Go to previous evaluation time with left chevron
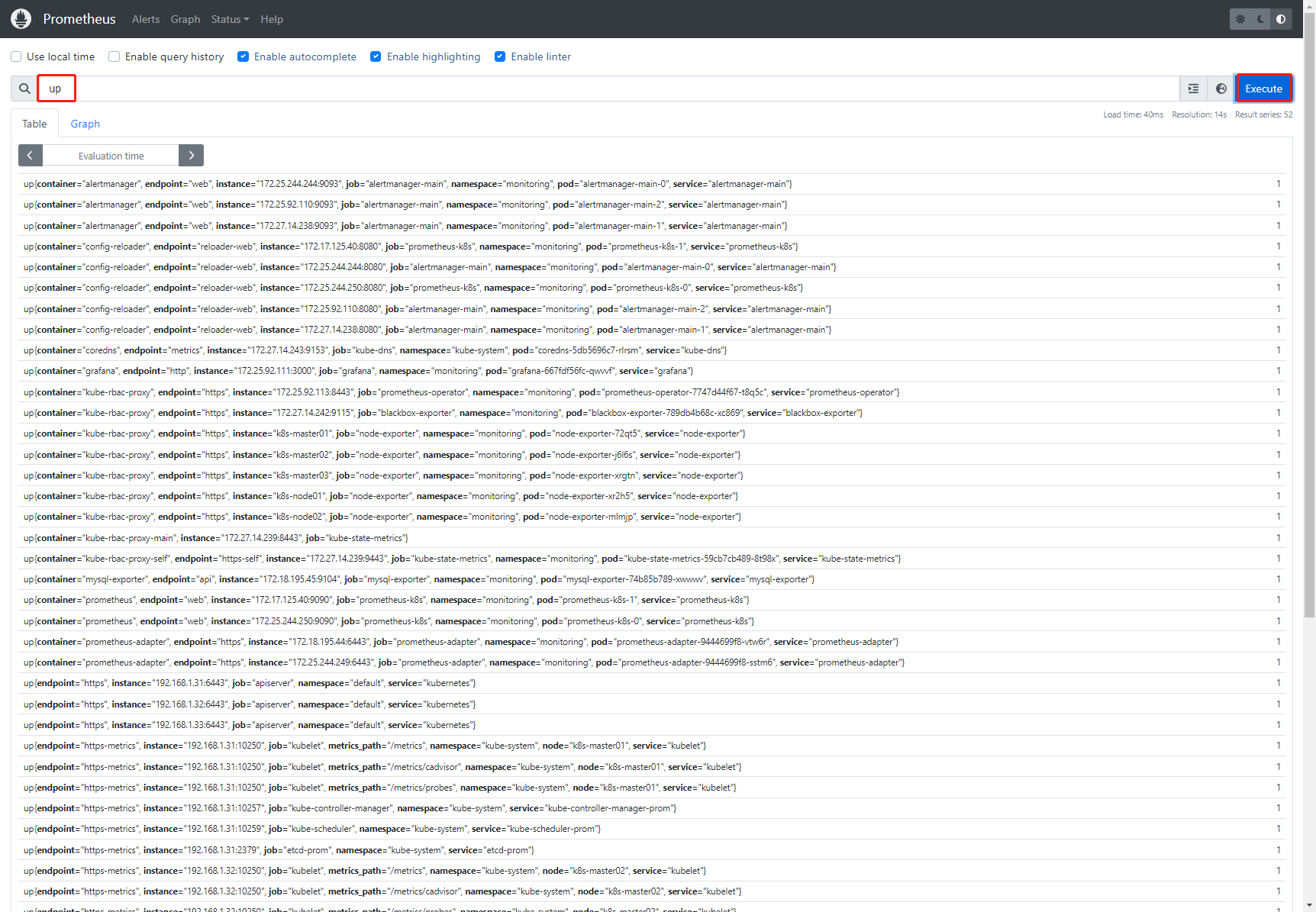The image size is (1316, 912). point(31,156)
